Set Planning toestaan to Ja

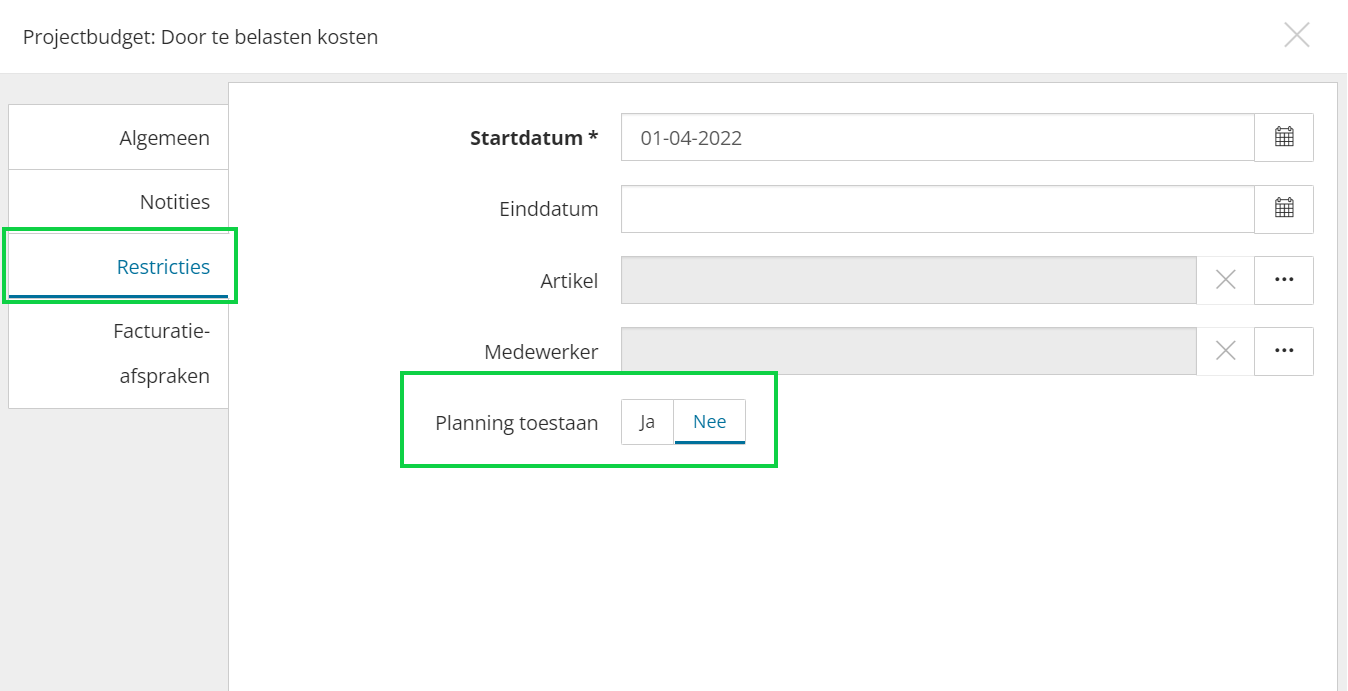[x=647, y=422]
